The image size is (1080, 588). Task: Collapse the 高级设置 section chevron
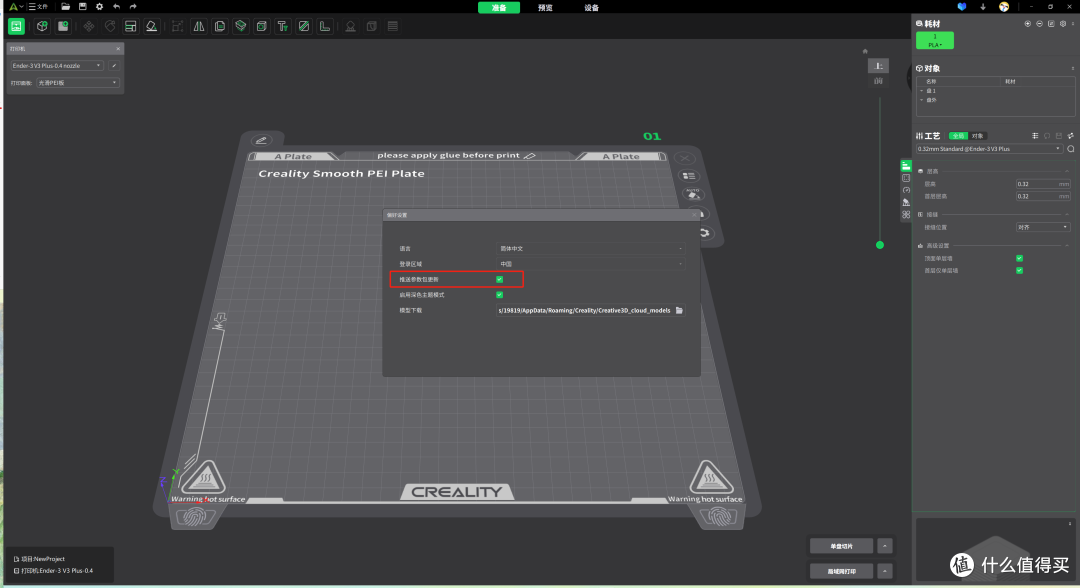1067,246
